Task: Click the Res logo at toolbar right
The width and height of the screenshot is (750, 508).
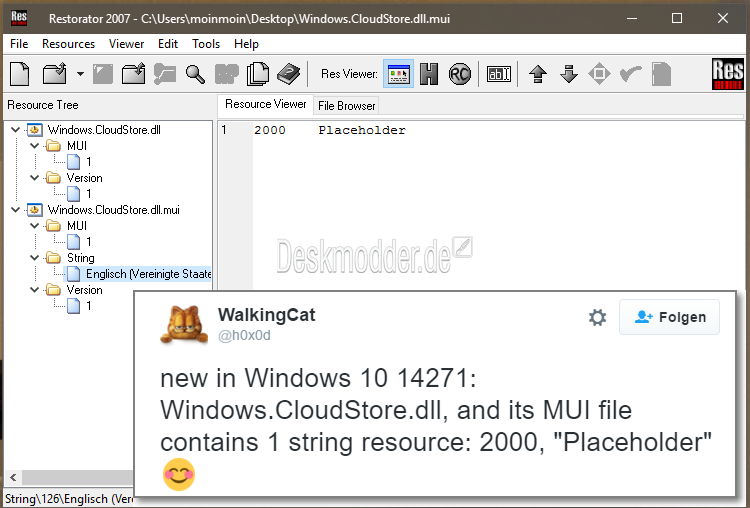Action: coord(728,74)
